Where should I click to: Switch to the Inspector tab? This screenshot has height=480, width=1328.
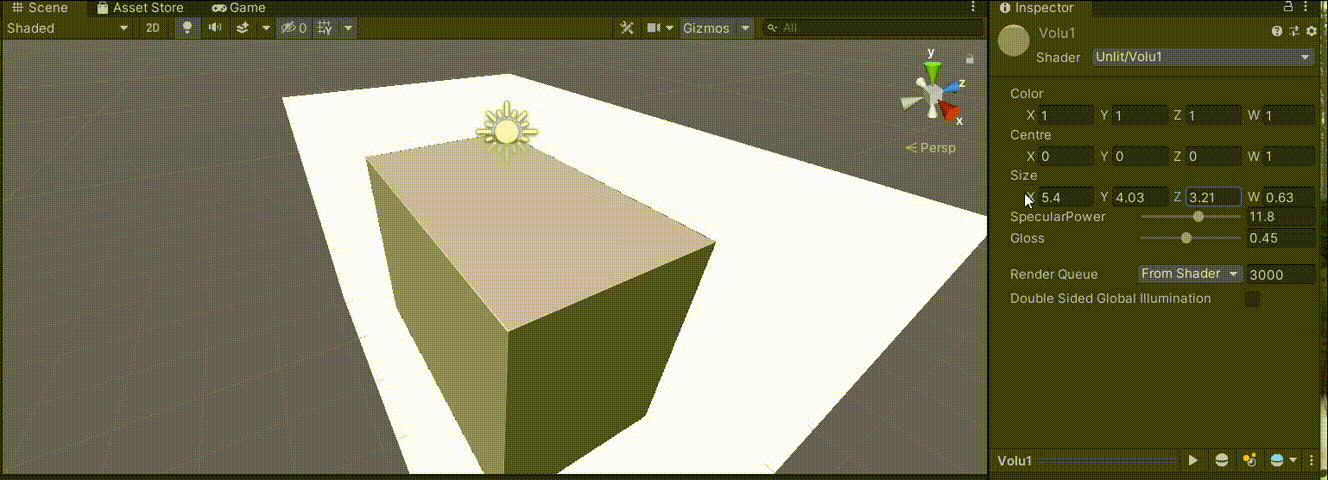click(x=1036, y=7)
